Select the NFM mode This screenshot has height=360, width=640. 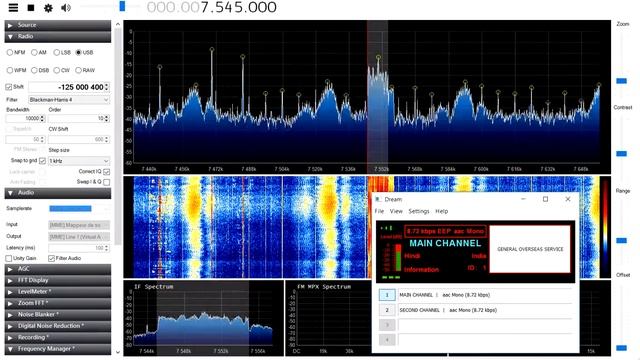tap(10, 52)
